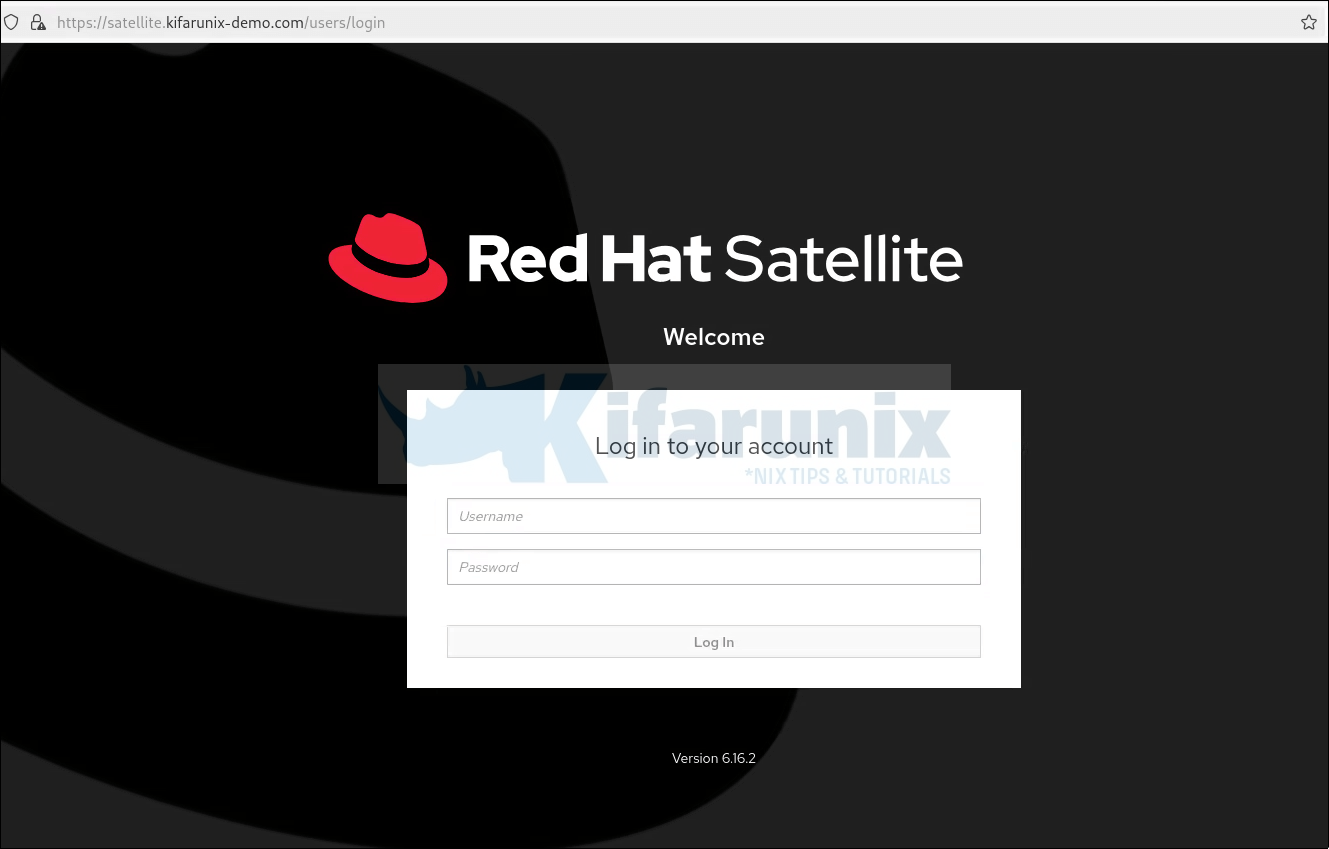Select the URL in the address bar
This screenshot has height=849, width=1329.
point(220,22)
